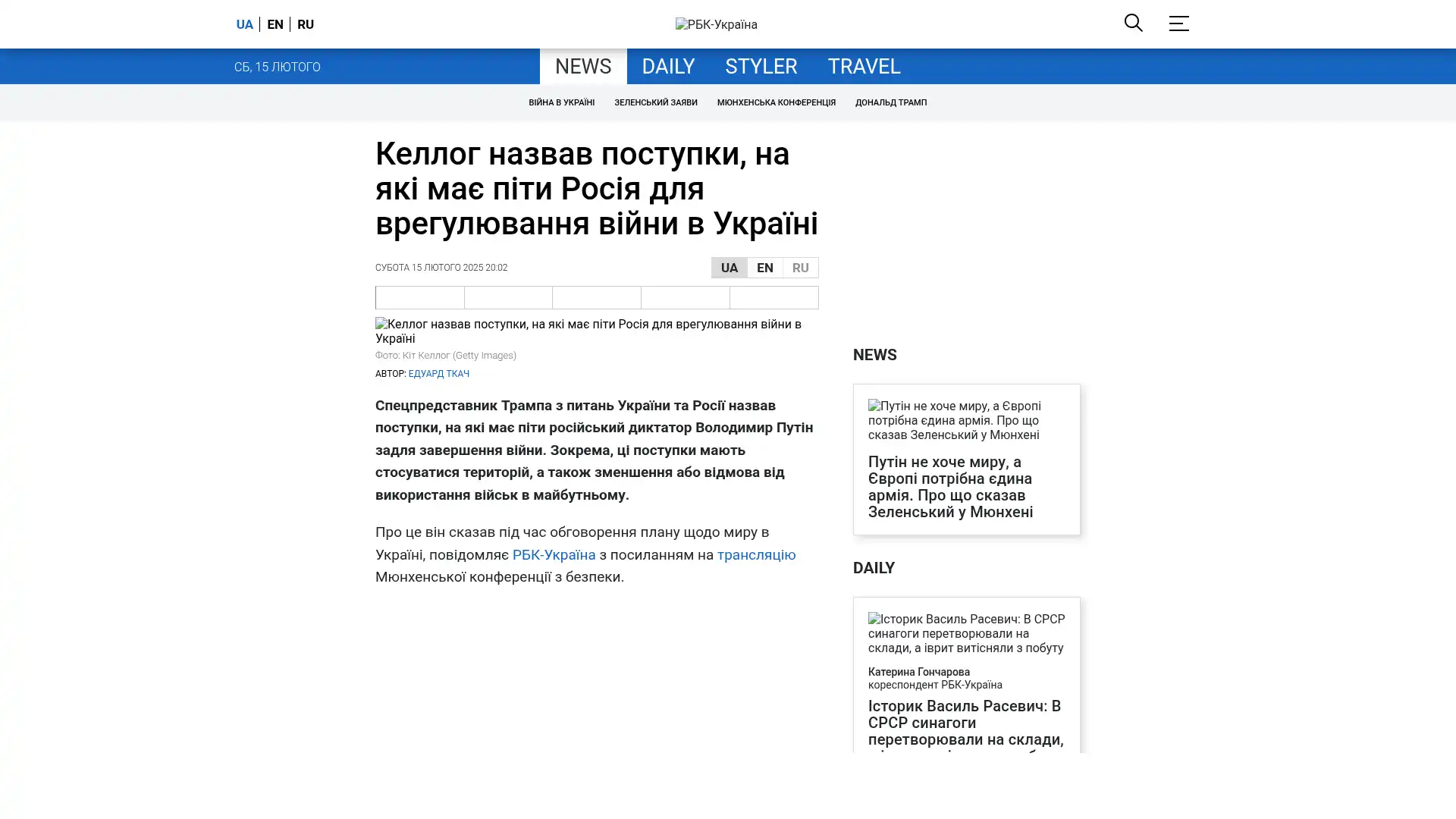Open the Дональд Трамп topic link
Screen dimensions: 1456x819
(890, 102)
